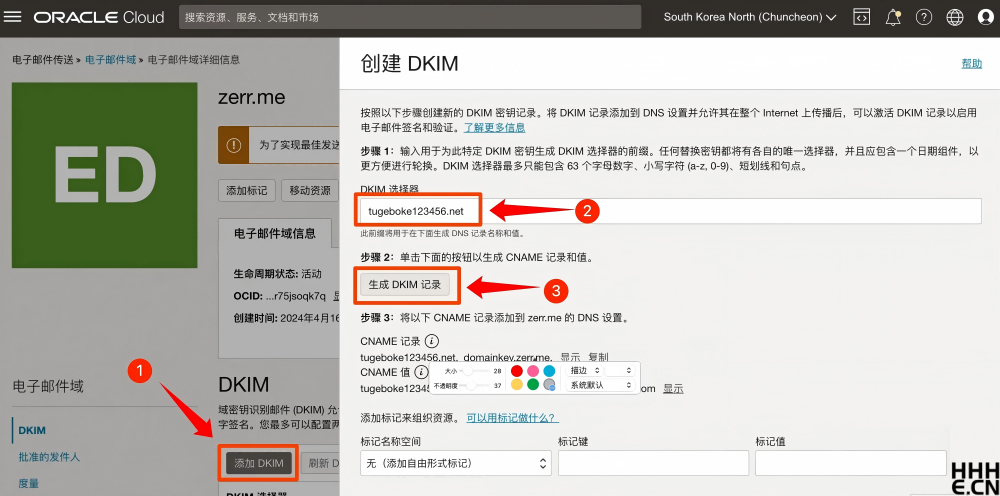This screenshot has height=496, width=1000.
Task: Open the language globe icon
Action: [955, 17]
